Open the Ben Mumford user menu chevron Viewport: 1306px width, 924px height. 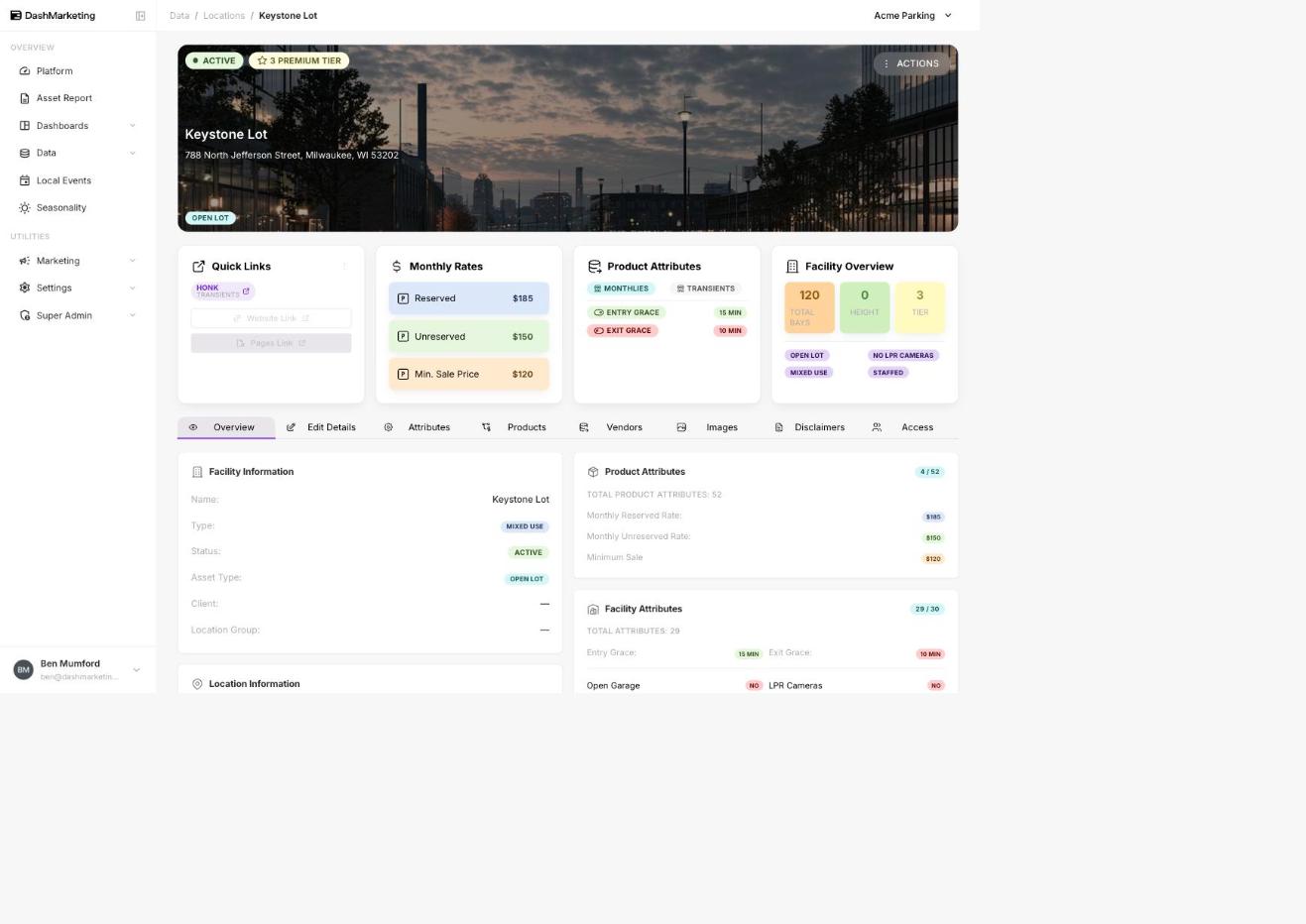click(137, 670)
